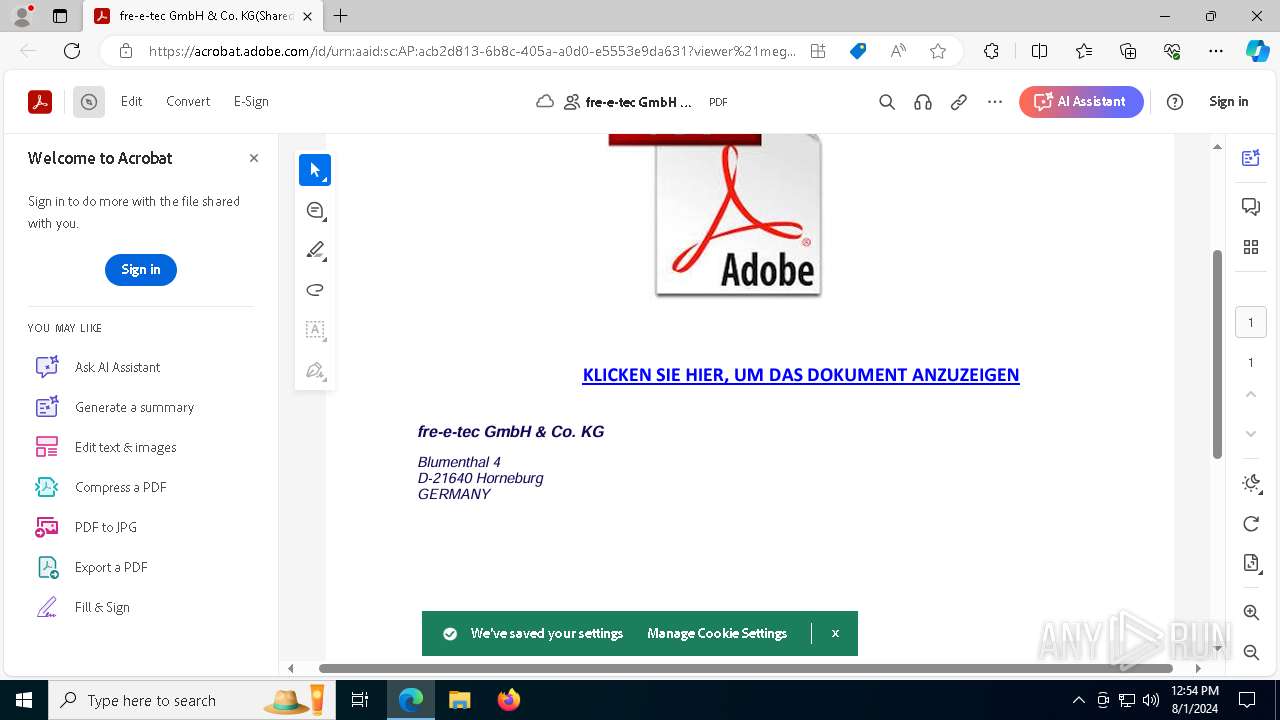Close the fre-e-tec GmbH browser tab
The image size is (1280, 720).
pyautogui.click(x=307, y=16)
